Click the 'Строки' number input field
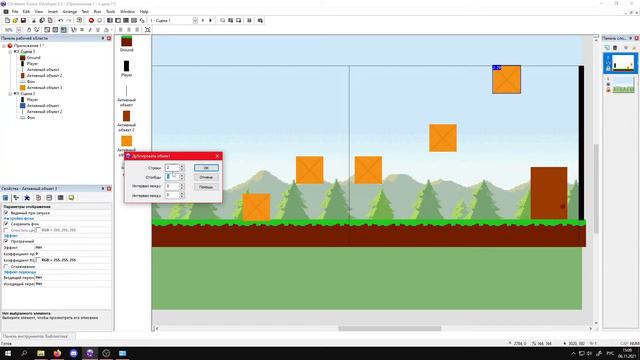This screenshot has width=640, height=360. click(172, 168)
